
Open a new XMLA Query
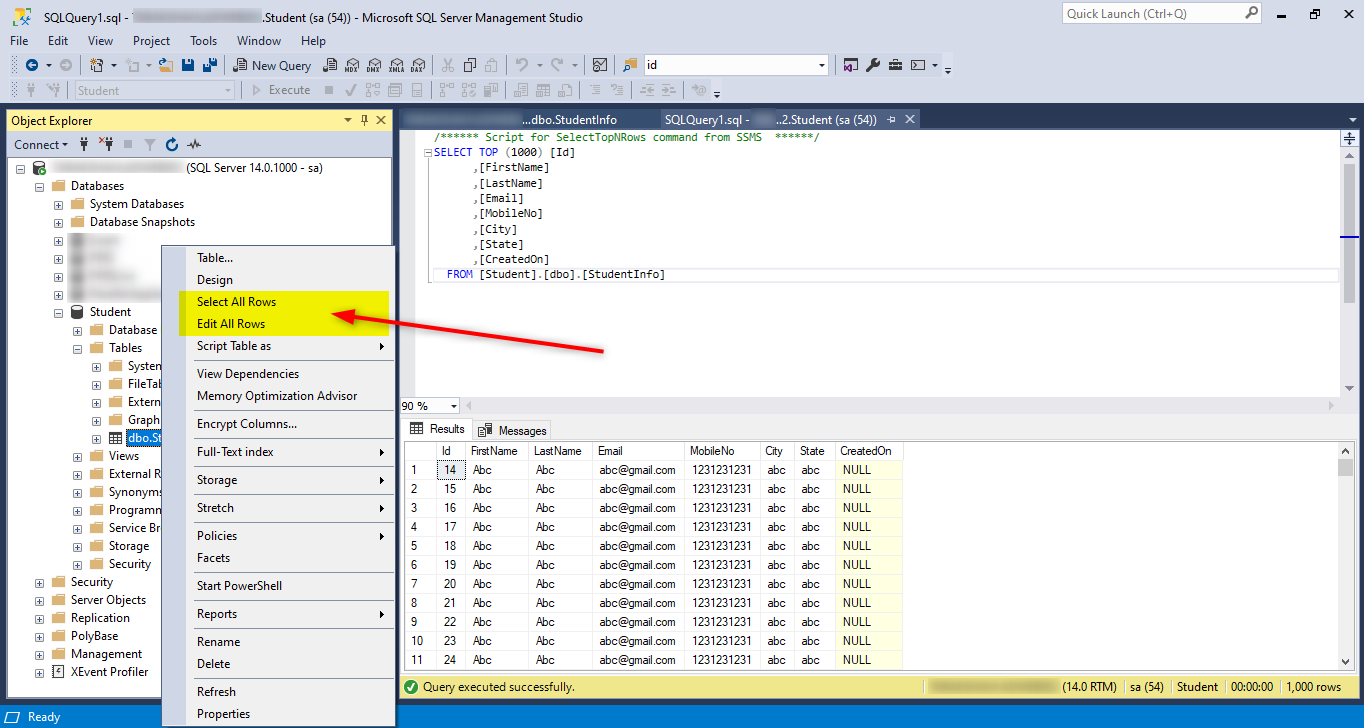tap(397, 64)
